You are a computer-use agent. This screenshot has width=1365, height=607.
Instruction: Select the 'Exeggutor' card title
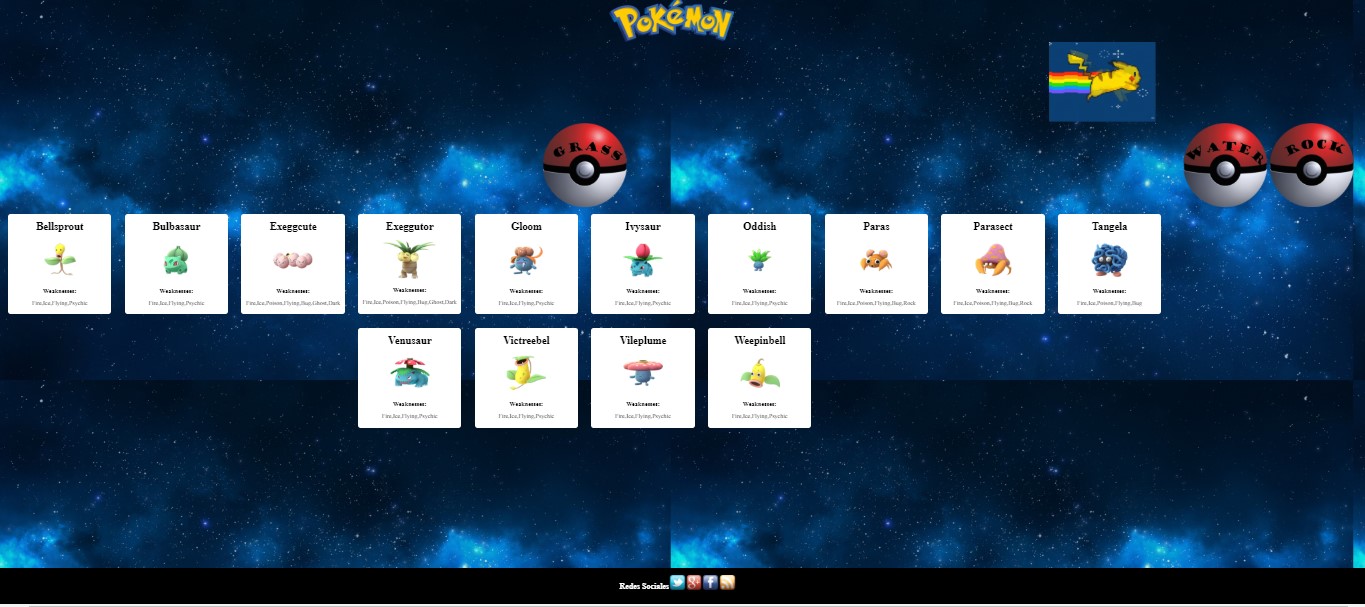coord(409,227)
